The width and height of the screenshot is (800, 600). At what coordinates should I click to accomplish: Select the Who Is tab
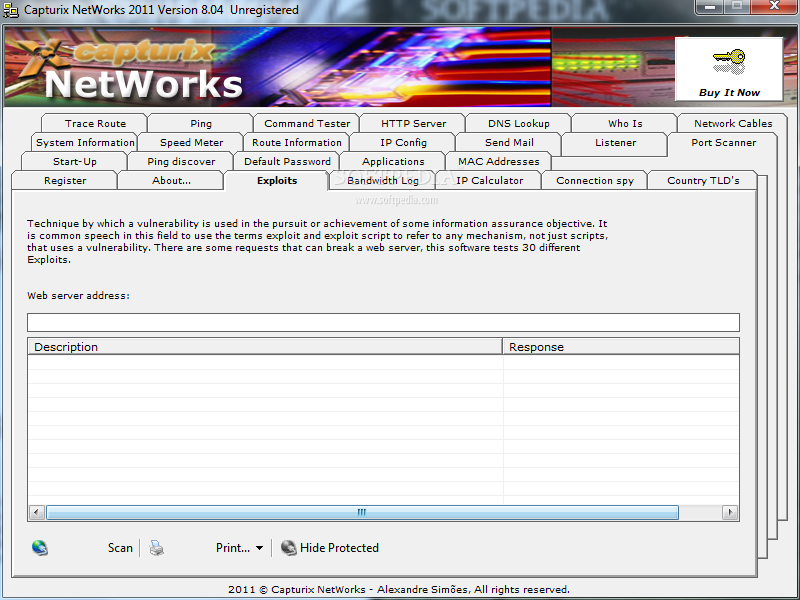pos(625,123)
